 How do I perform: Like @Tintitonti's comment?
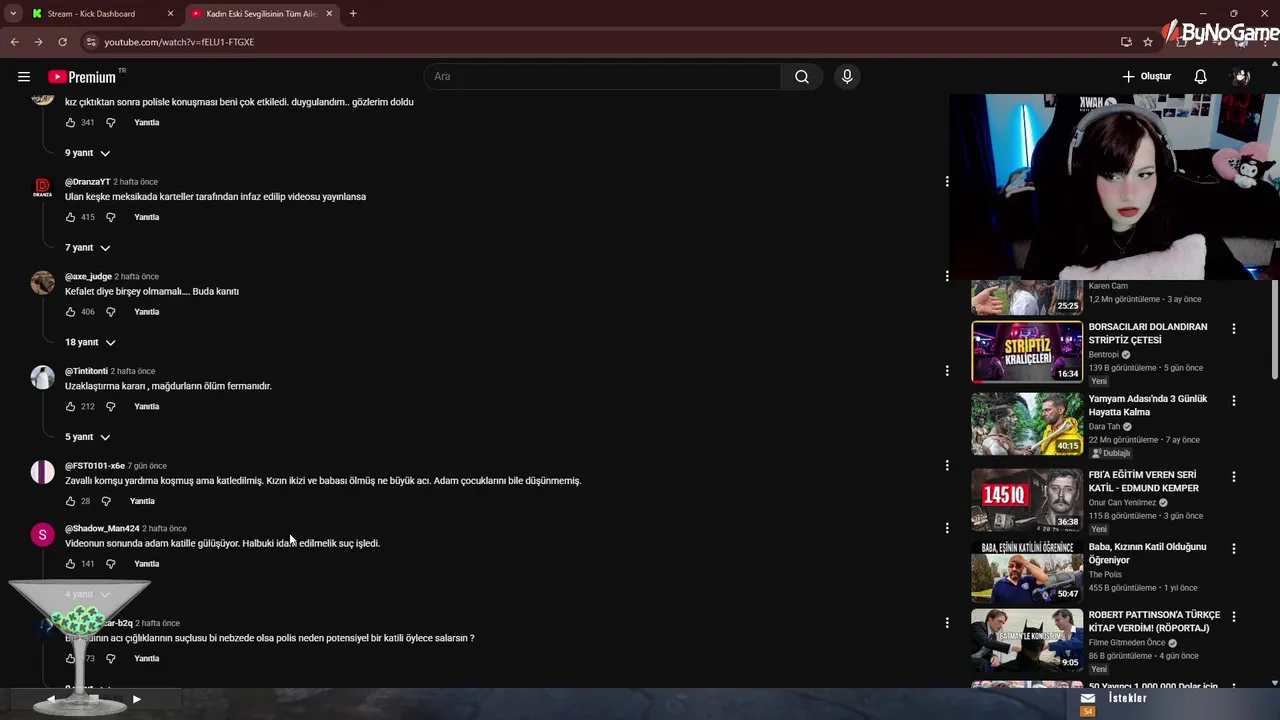click(x=70, y=407)
